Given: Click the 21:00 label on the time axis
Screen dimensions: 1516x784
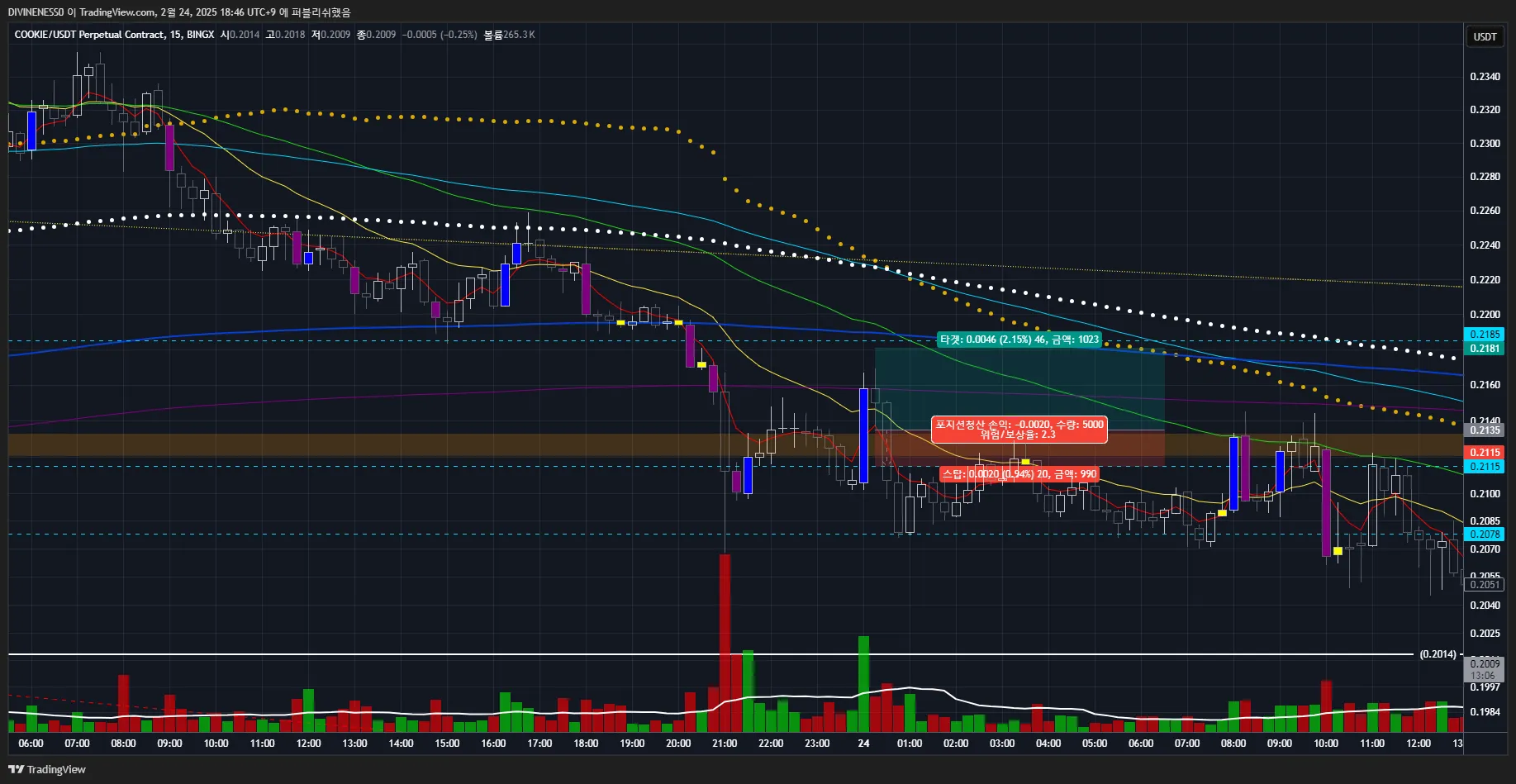Looking at the screenshot, I should pos(725,744).
